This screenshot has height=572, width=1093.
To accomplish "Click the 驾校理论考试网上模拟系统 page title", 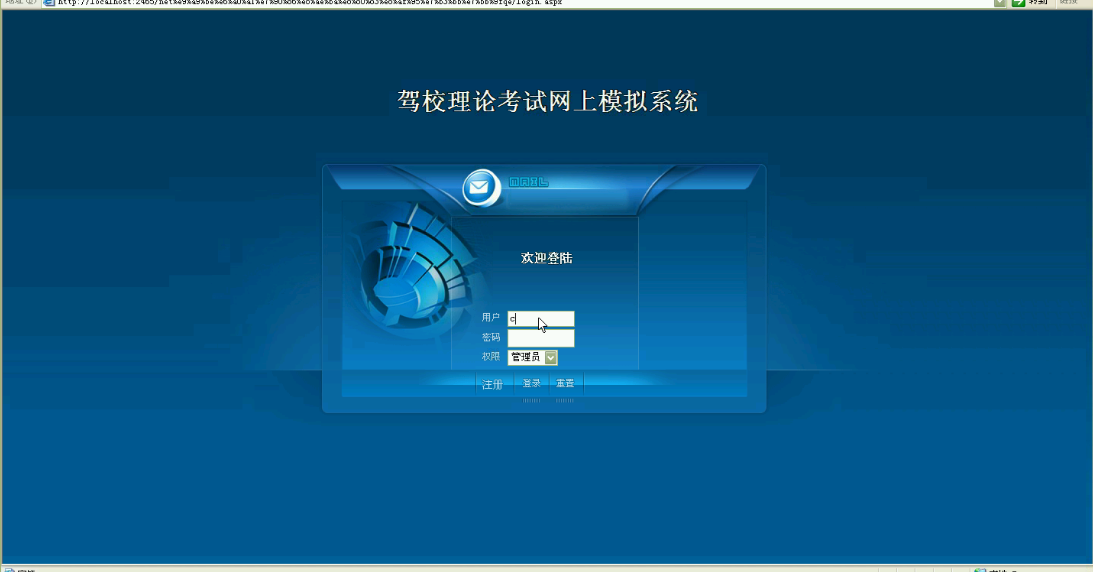I will click(548, 102).
